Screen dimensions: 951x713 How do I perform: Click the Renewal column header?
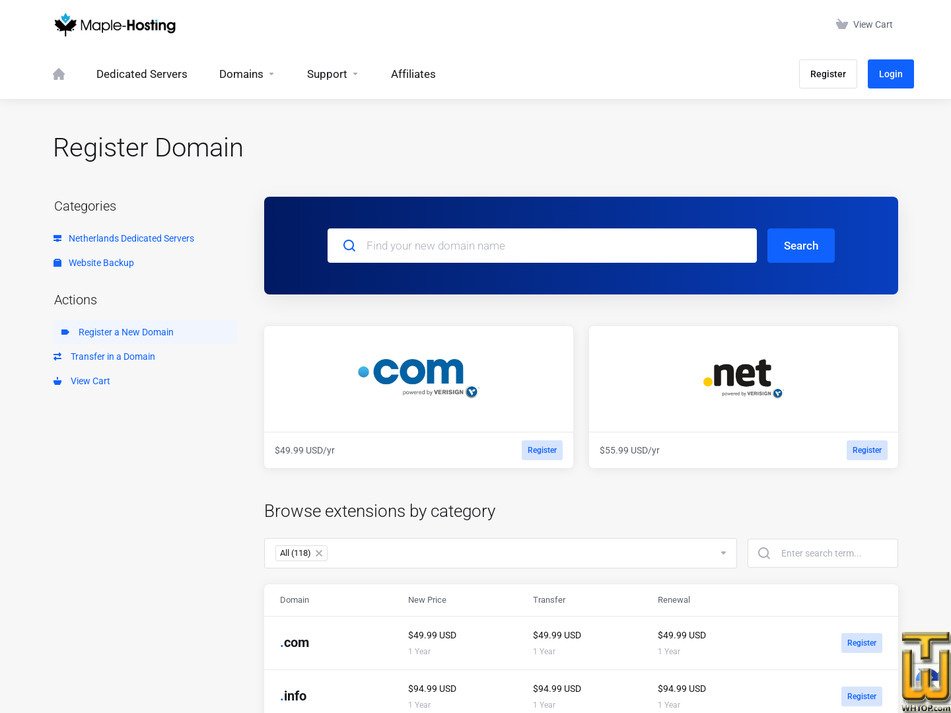(674, 600)
